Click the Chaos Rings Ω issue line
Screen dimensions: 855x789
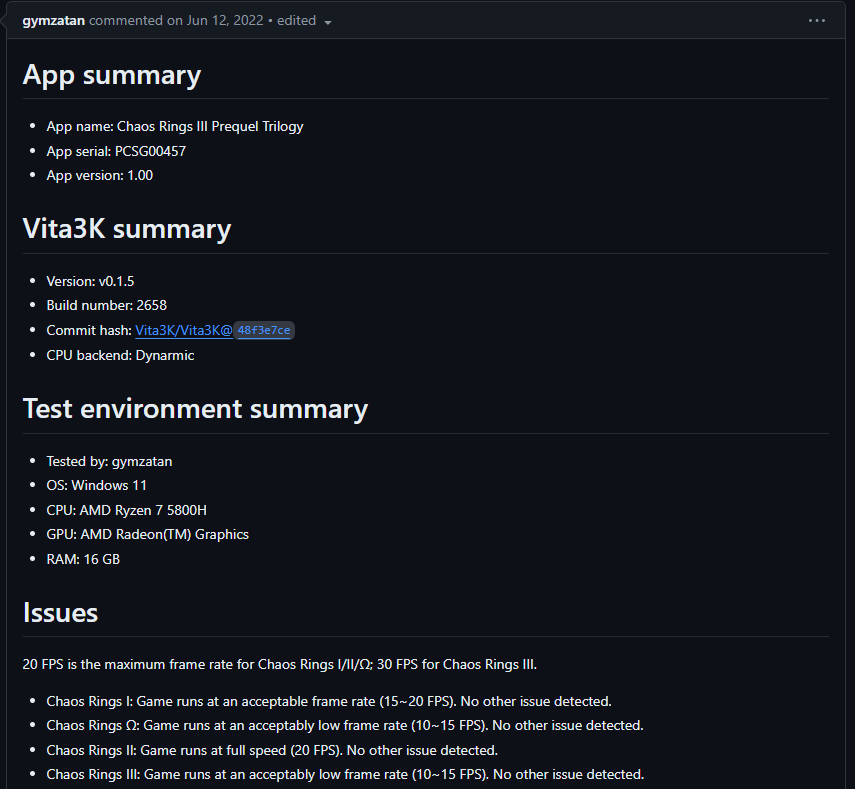(345, 725)
